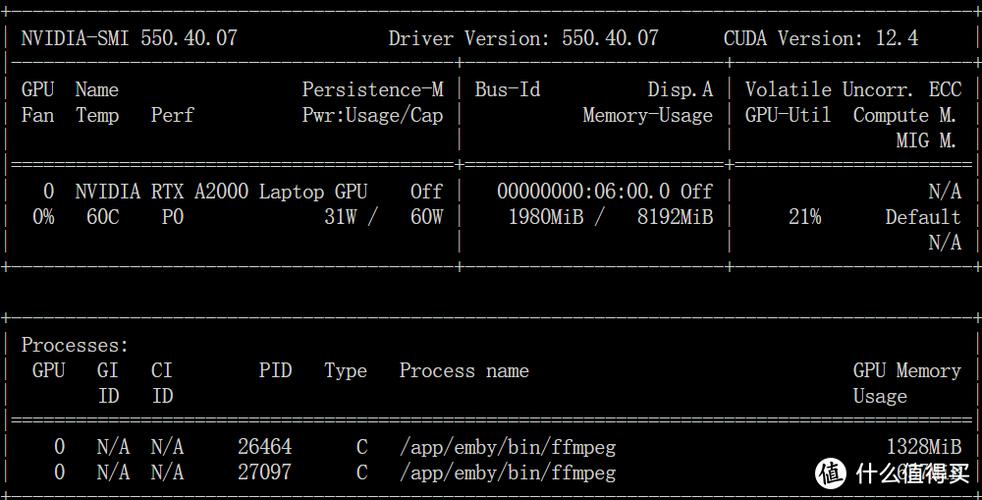Click the NVIDIA-SMI 550.40.07 version text
The width and height of the screenshot is (982, 500).
pos(129,38)
